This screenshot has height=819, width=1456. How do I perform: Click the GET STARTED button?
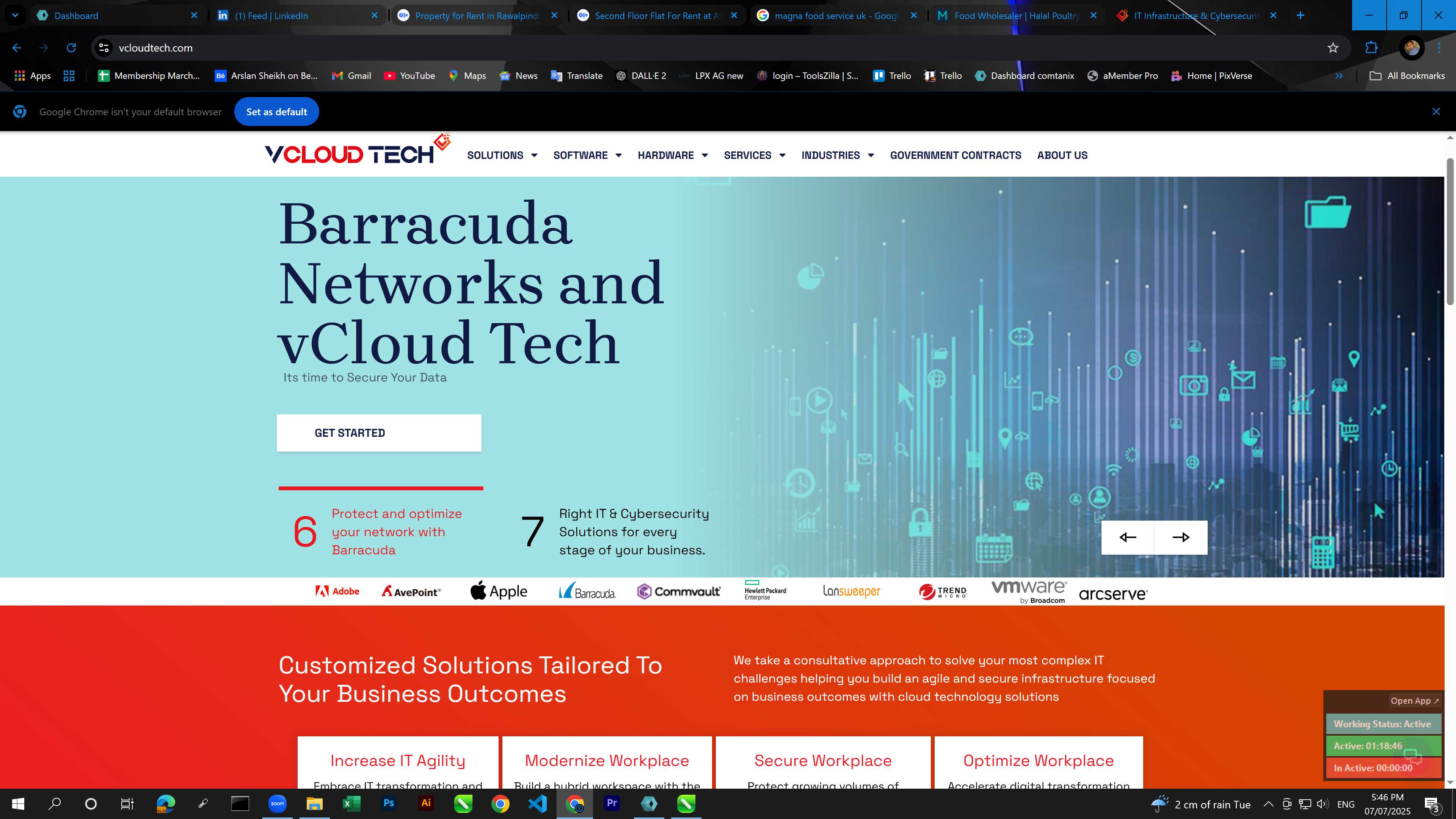click(x=379, y=433)
